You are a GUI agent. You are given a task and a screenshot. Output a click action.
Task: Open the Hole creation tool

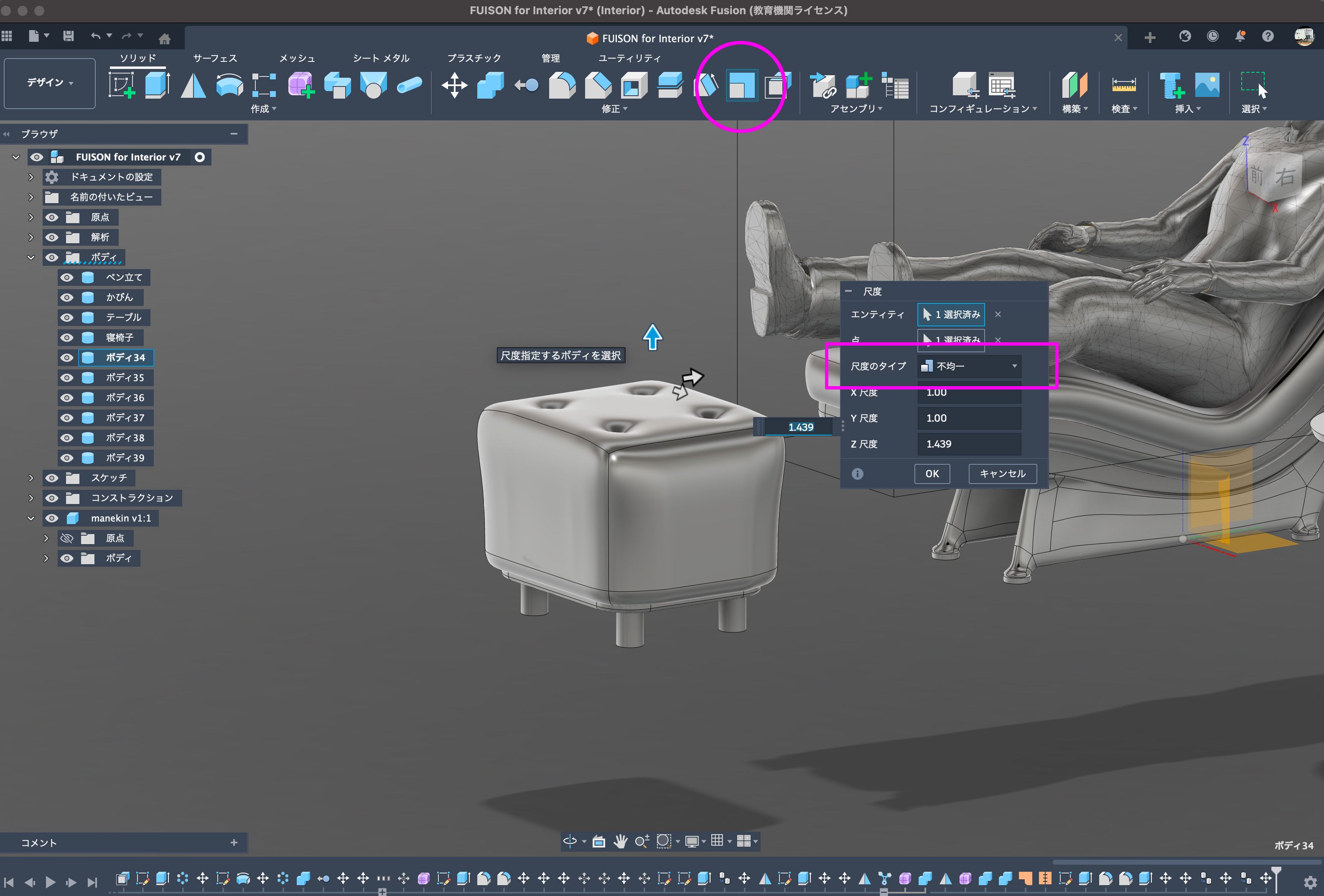click(373, 85)
